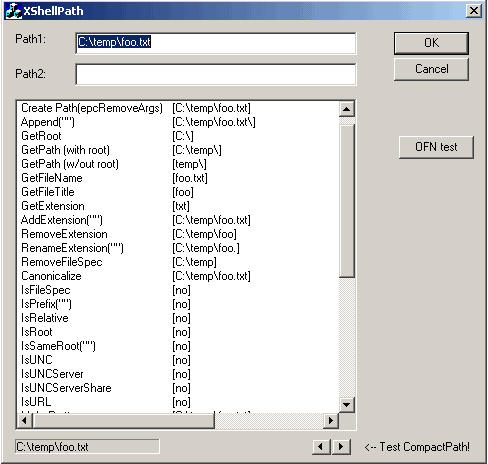Screen dimensions: 488x464
Task: Click the CompactPath right arrow button
Action: point(341,447)
